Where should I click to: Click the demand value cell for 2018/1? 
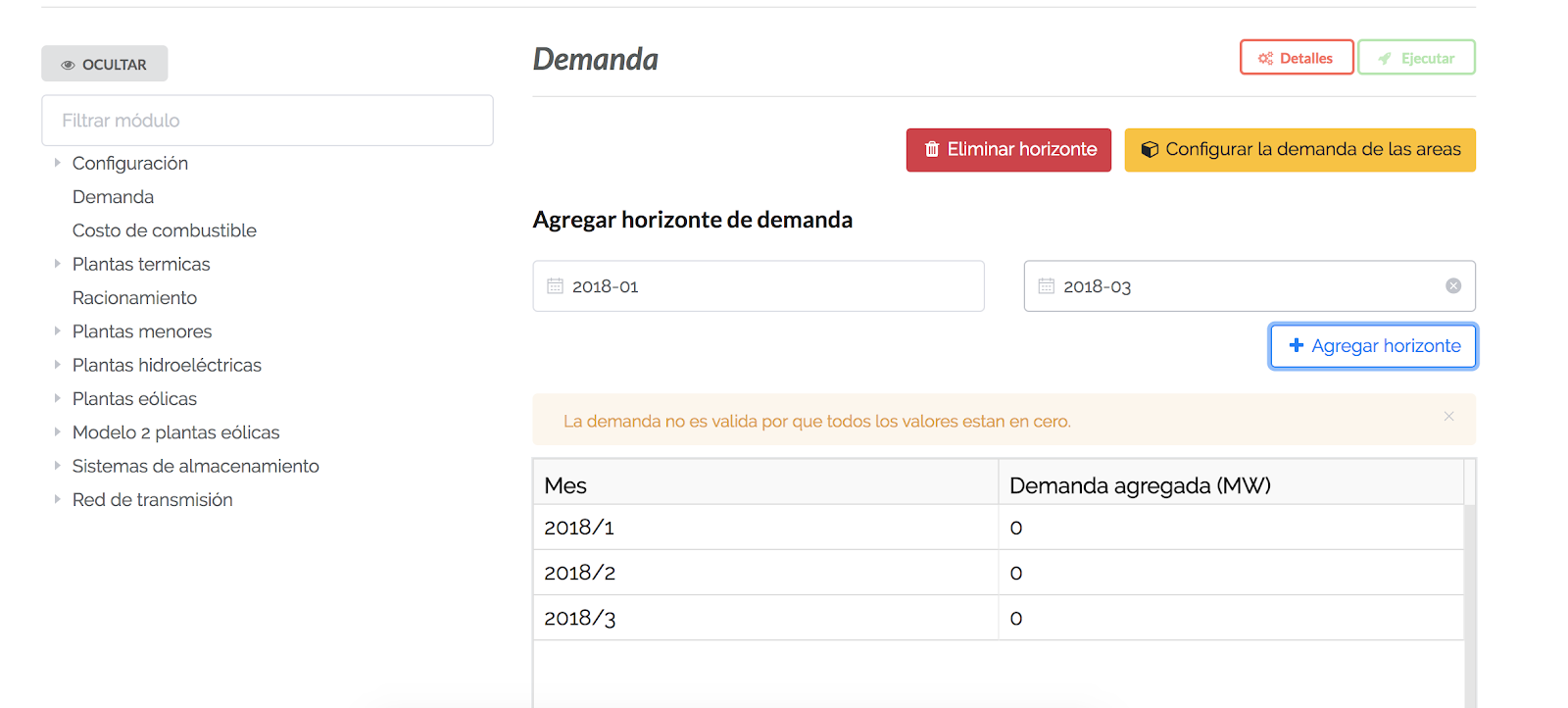click(1231, 528)
